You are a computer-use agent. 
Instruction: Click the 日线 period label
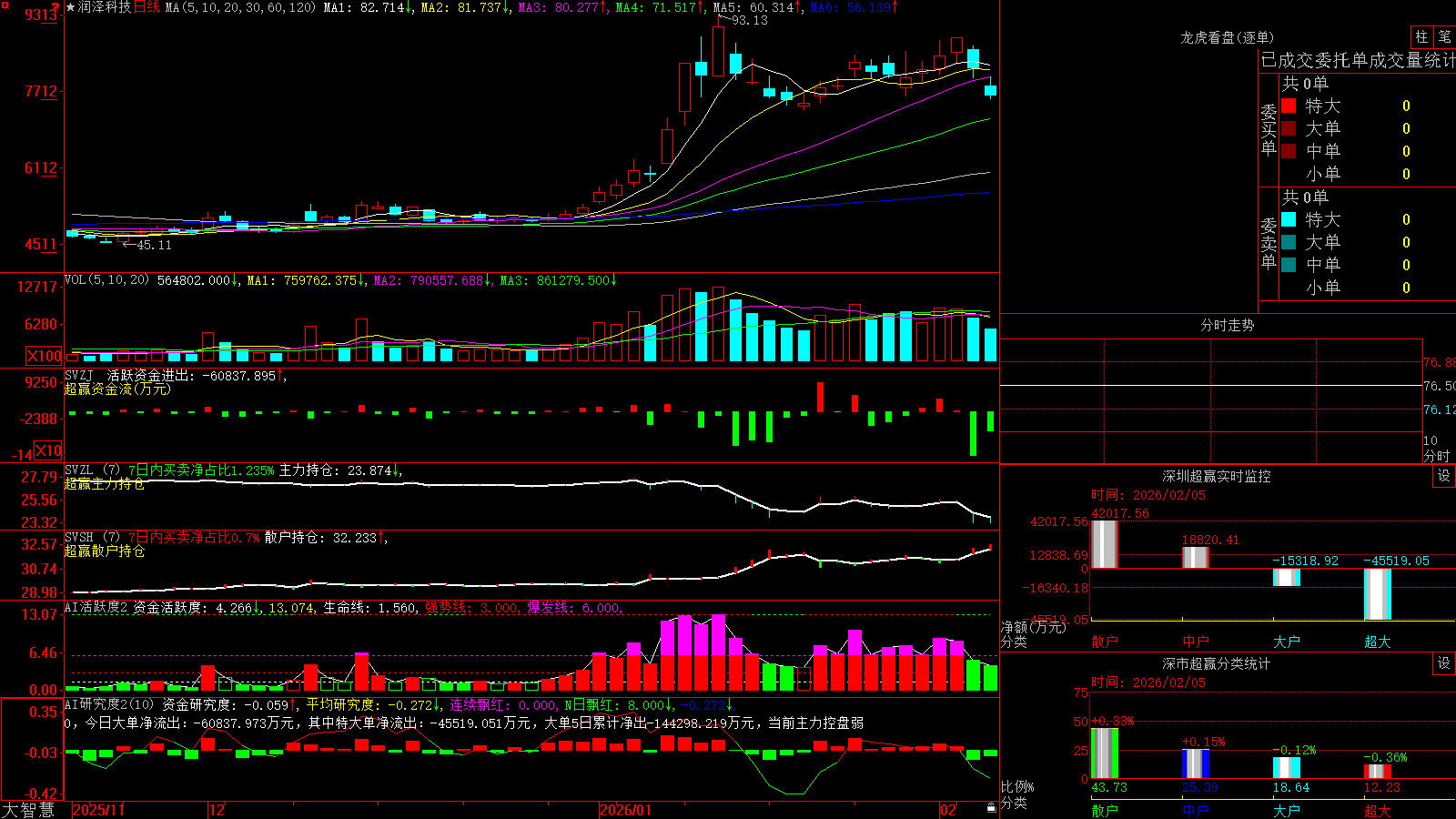(147, 7)
